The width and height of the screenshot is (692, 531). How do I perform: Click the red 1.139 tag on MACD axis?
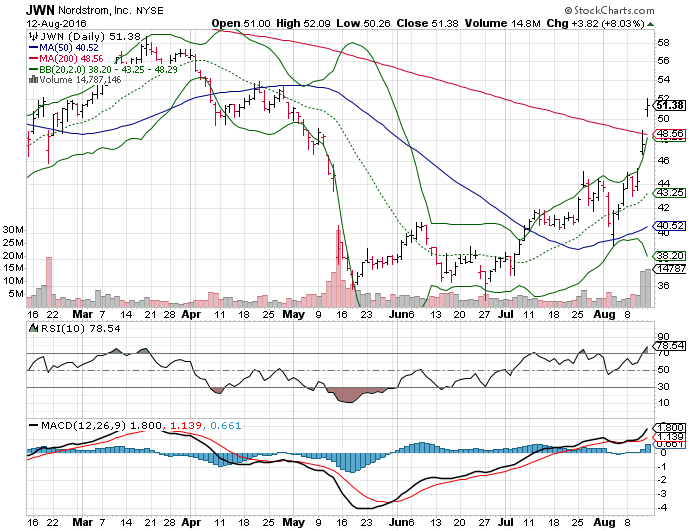coord(669,437)
